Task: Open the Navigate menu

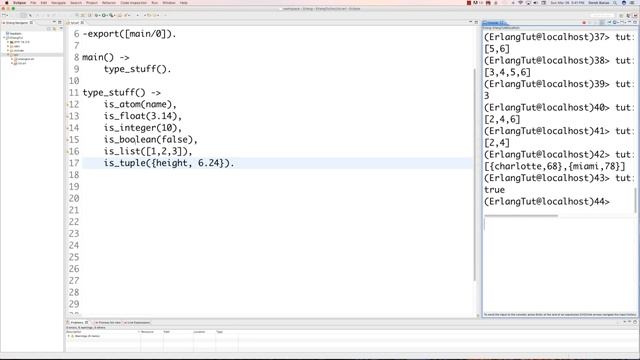Action: [58, 2]
